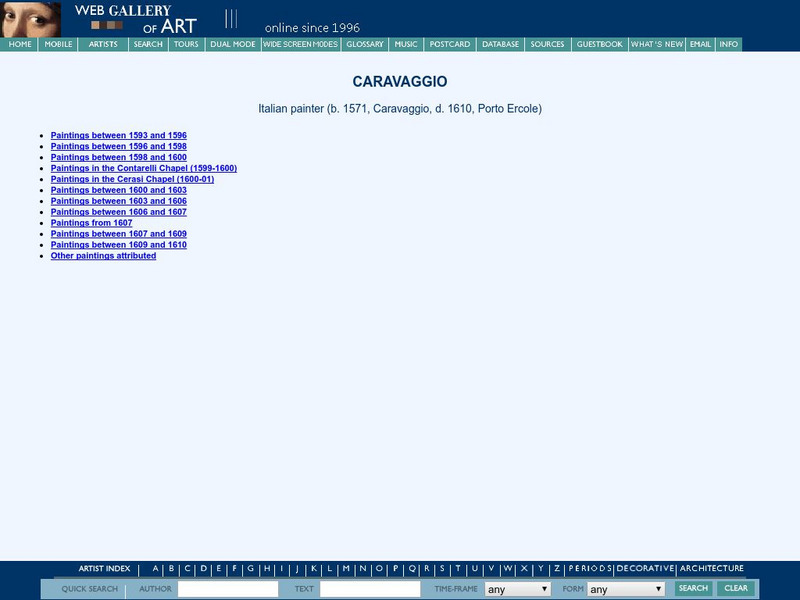Viewport: 800px width, 600px height.
Task: Switch to DUAL MODE
Action: click(233, 44)
